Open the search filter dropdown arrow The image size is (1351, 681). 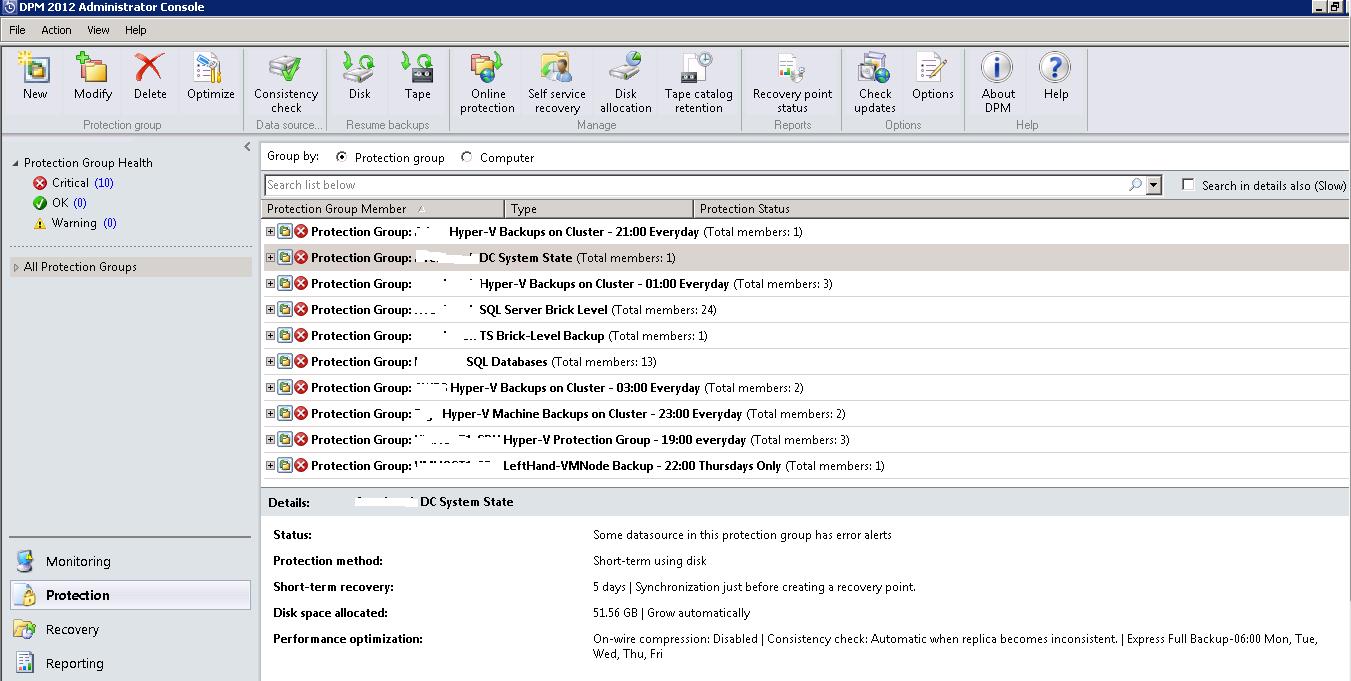1153,185
